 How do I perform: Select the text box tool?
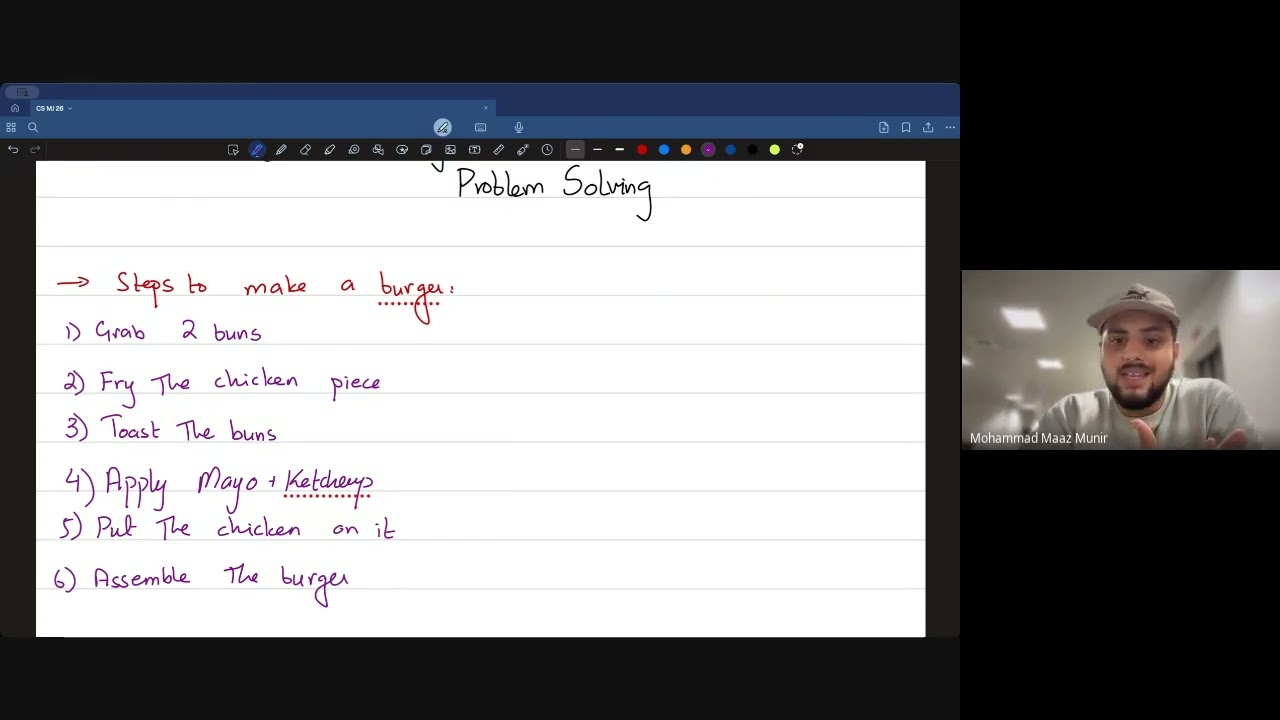pyautogui.click(x=474, y=149)
